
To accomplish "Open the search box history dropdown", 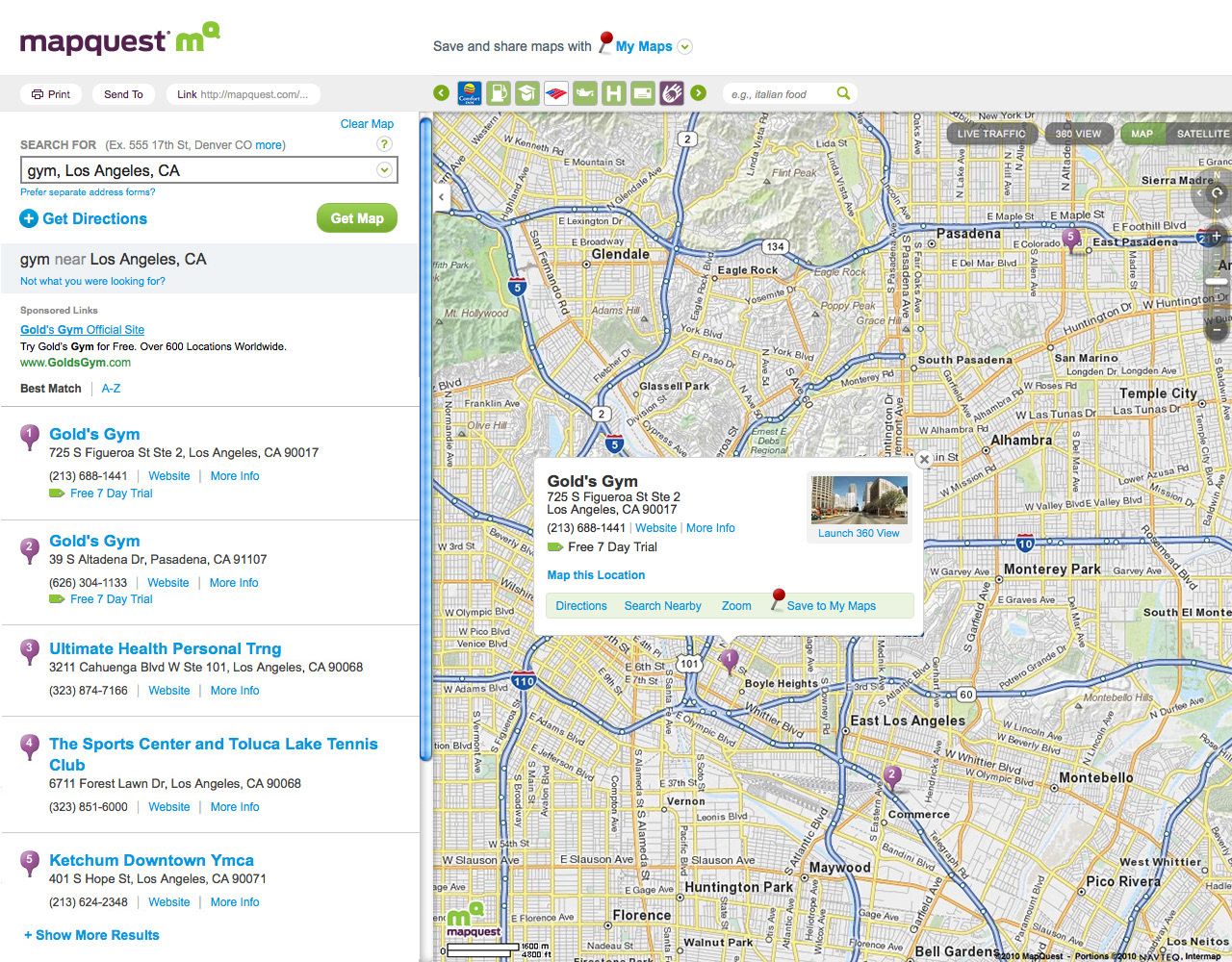I will (x=384, y=170).
